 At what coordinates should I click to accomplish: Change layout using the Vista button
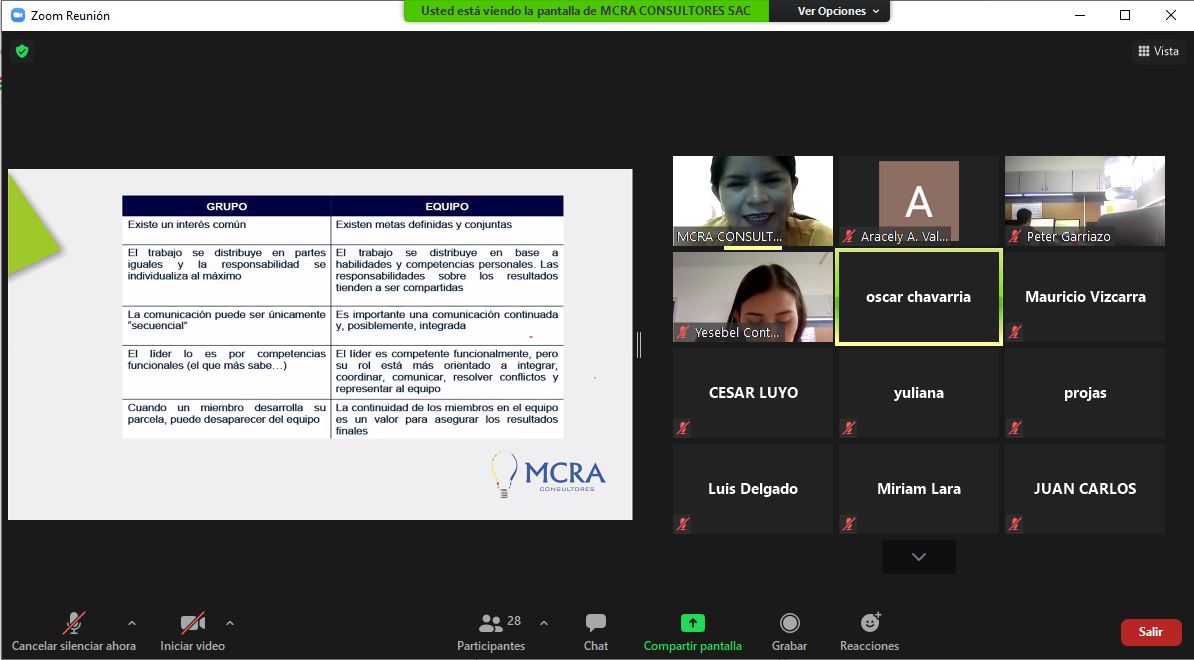[1158, 51]
